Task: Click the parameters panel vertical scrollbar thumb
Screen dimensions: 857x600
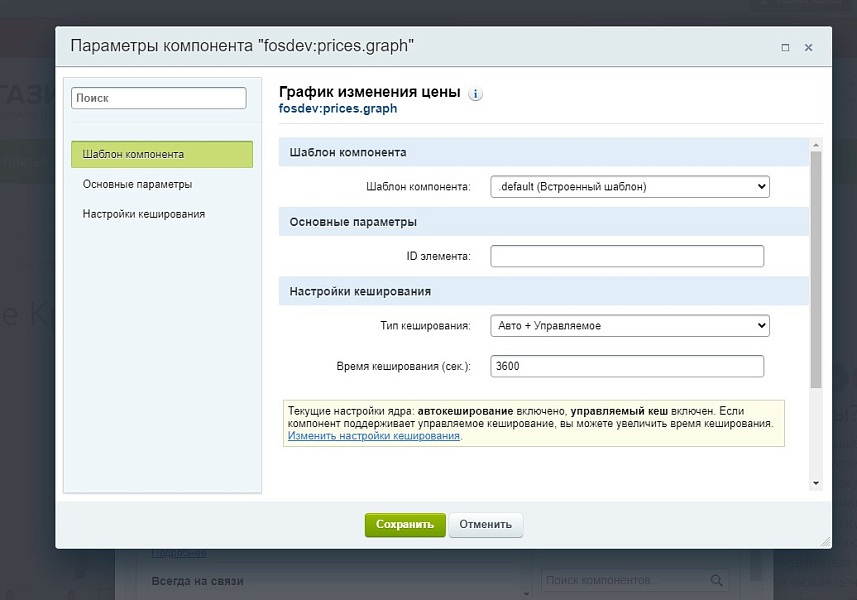Action: [x=816, y=270]
